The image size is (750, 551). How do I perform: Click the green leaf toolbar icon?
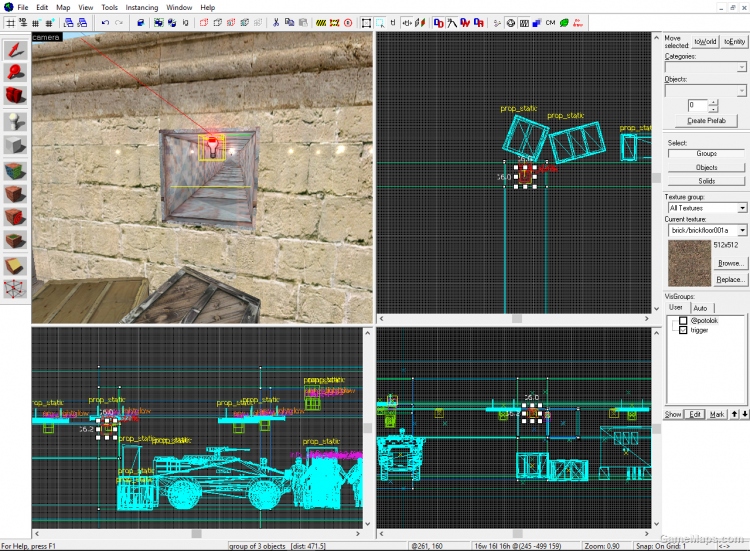point(564,22)
